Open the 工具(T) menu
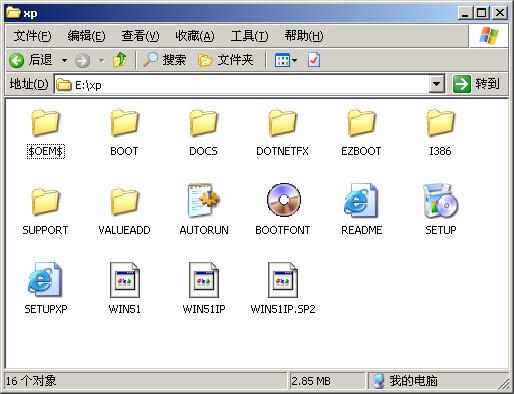 [x=249, y=36]
